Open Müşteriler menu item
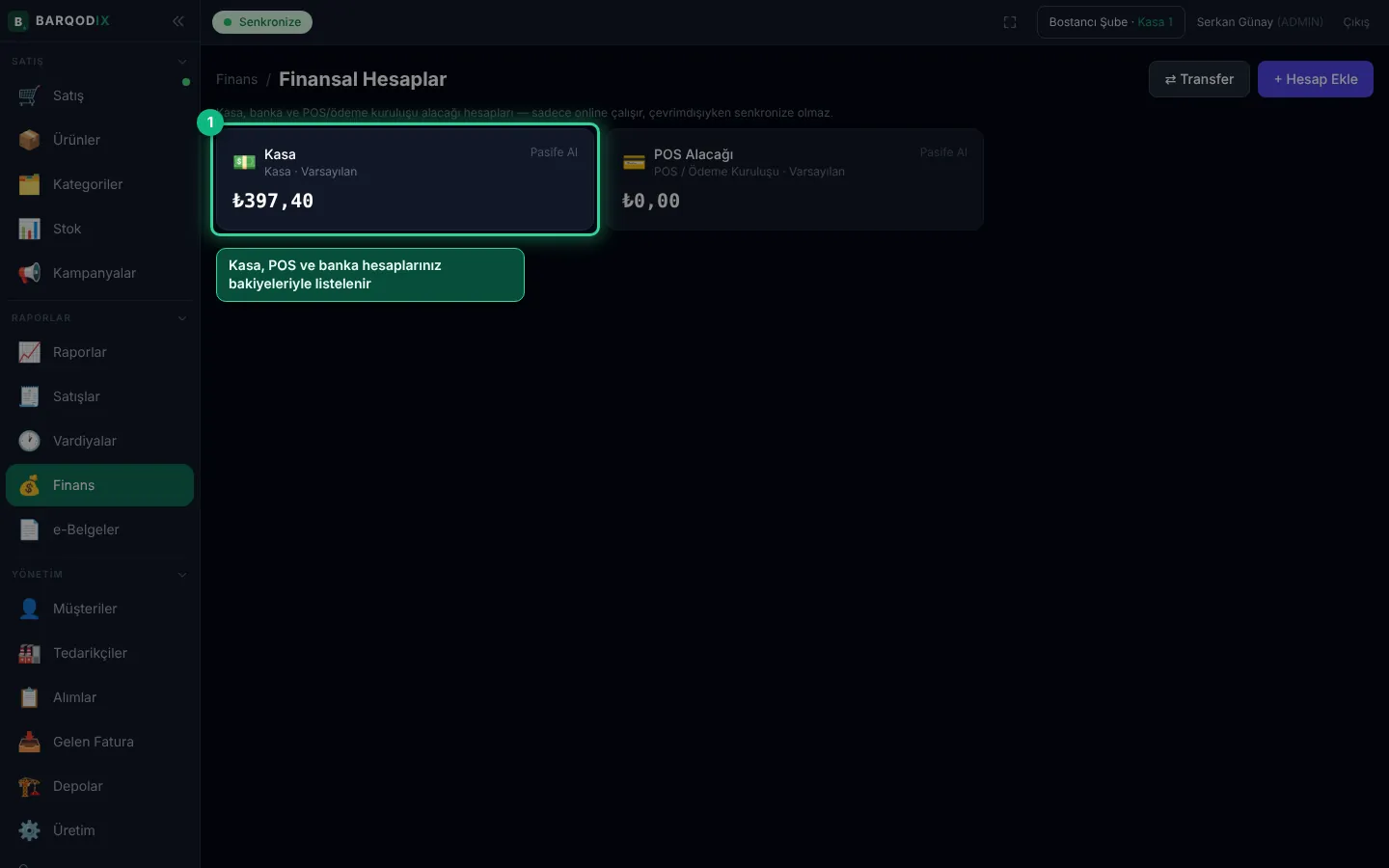 99,609
